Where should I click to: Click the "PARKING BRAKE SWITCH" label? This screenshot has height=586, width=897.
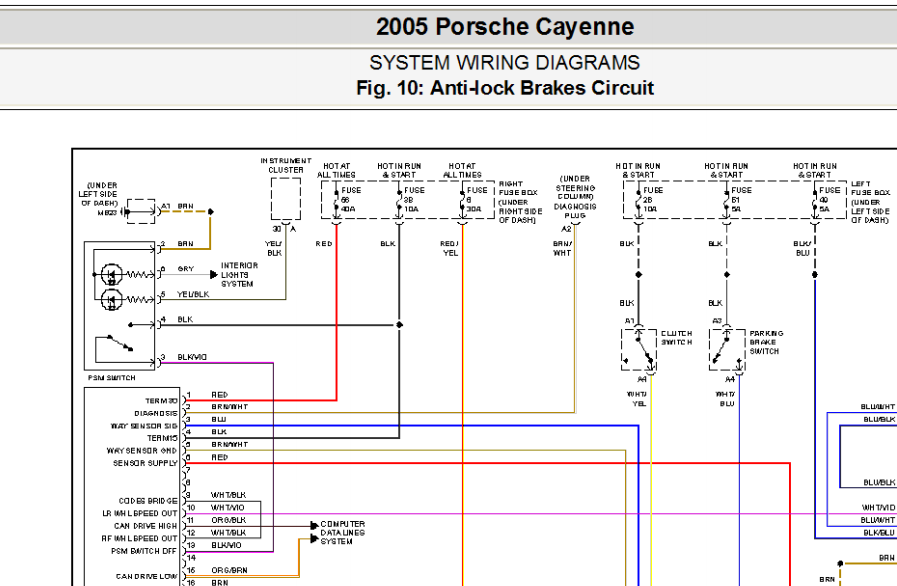tap(766, 342)
